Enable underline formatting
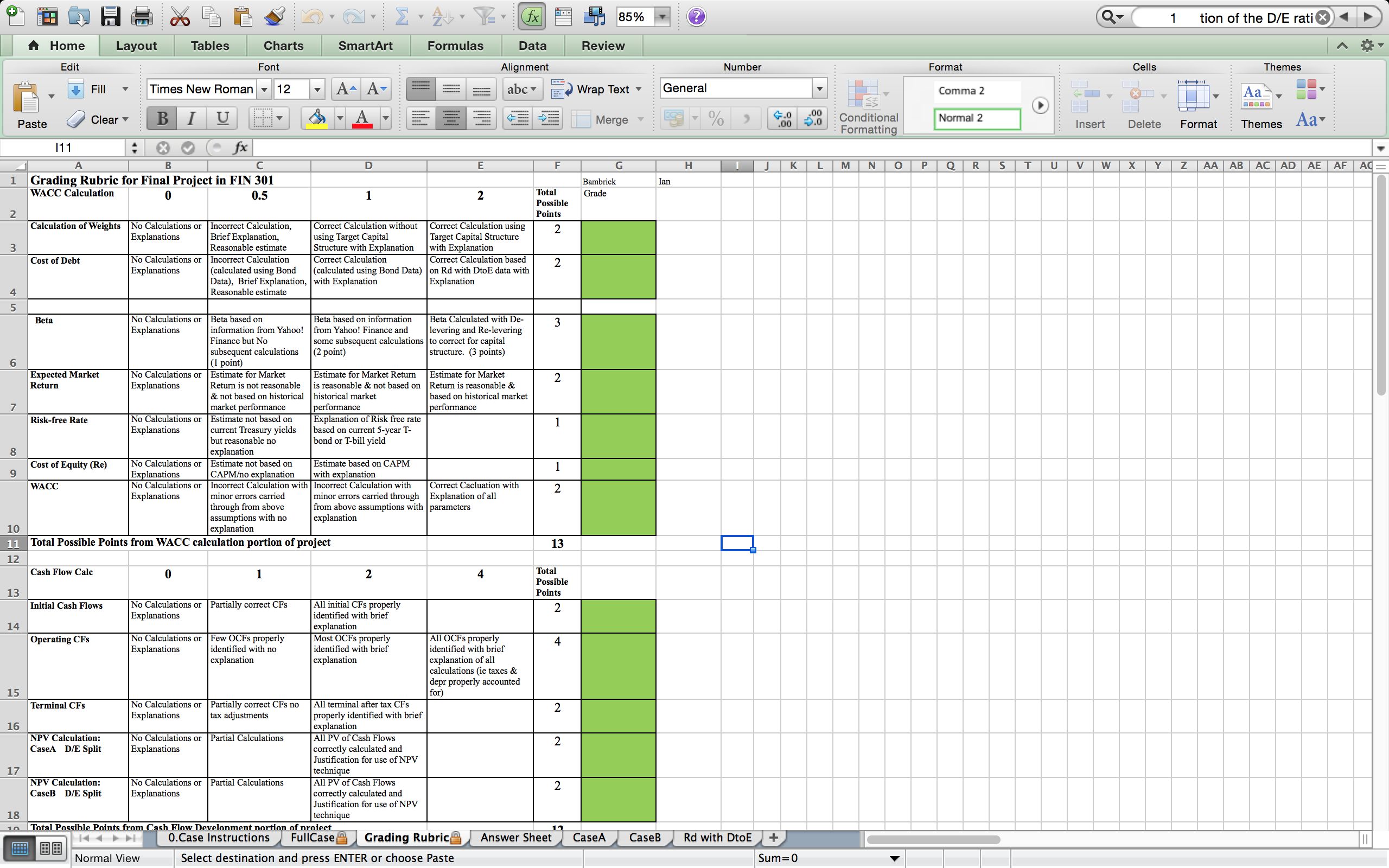This screenshot has width=1389, height=868. pyautogui.click(x=222, y=118)
